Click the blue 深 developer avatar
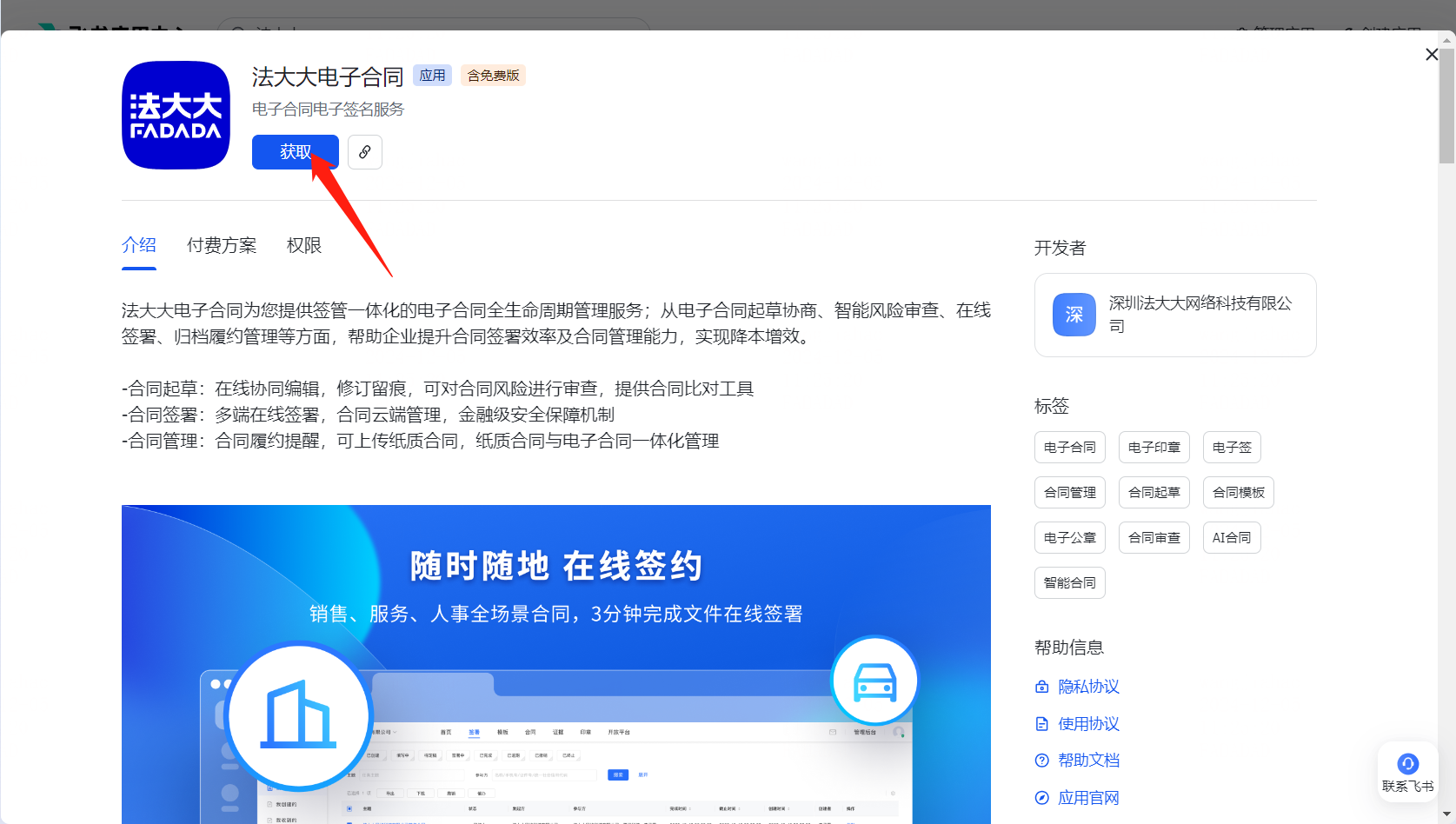 [x=1074, y=315]
